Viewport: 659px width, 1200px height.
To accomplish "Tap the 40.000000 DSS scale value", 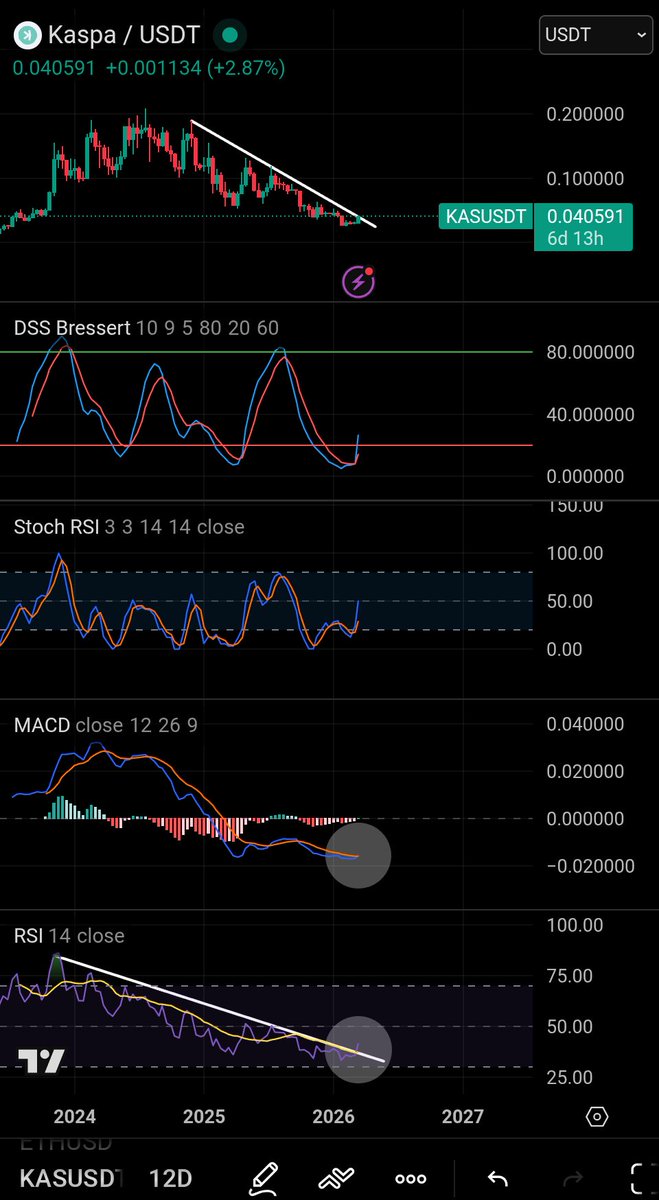I will click(590, 414).
